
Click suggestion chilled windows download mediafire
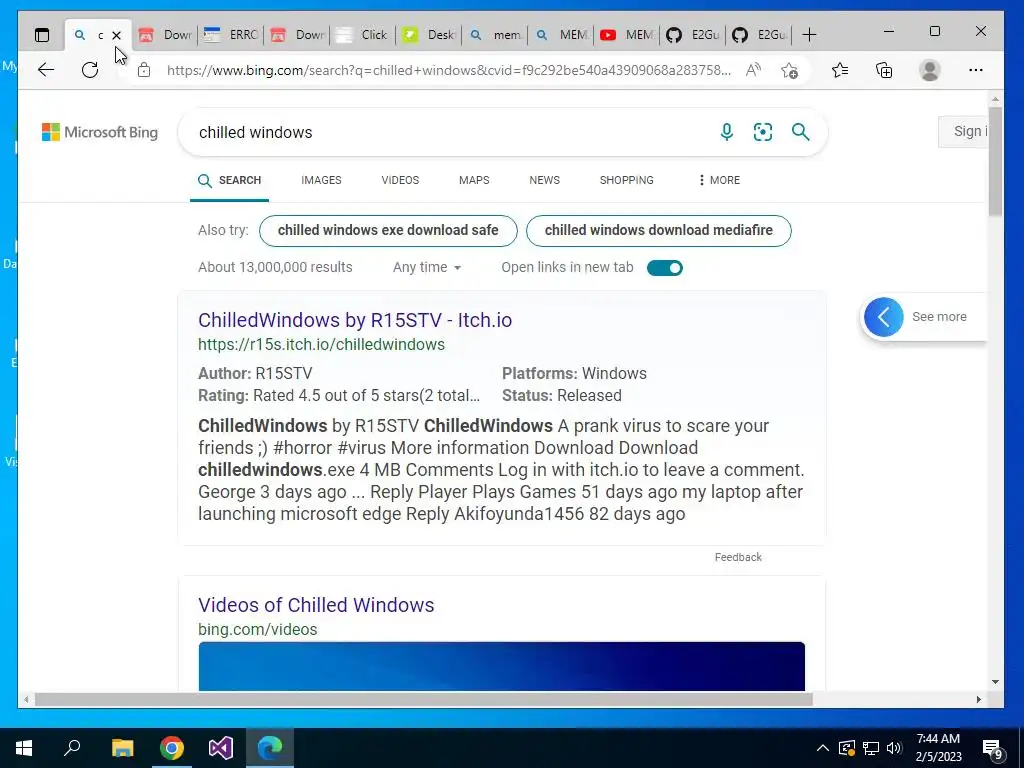pyautogui.click(x=658, y=231)
